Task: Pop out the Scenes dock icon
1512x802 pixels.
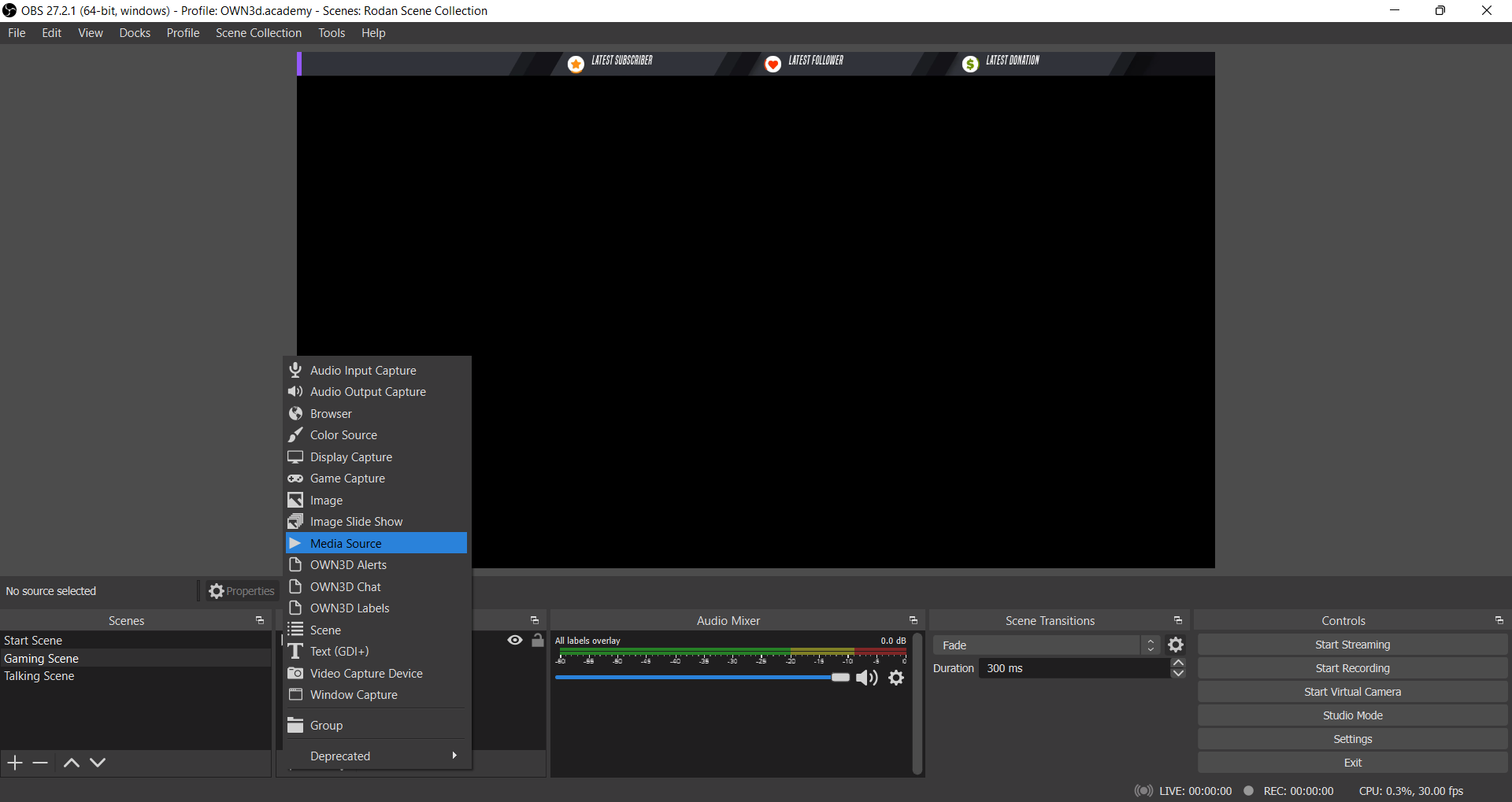Action: 260,621
